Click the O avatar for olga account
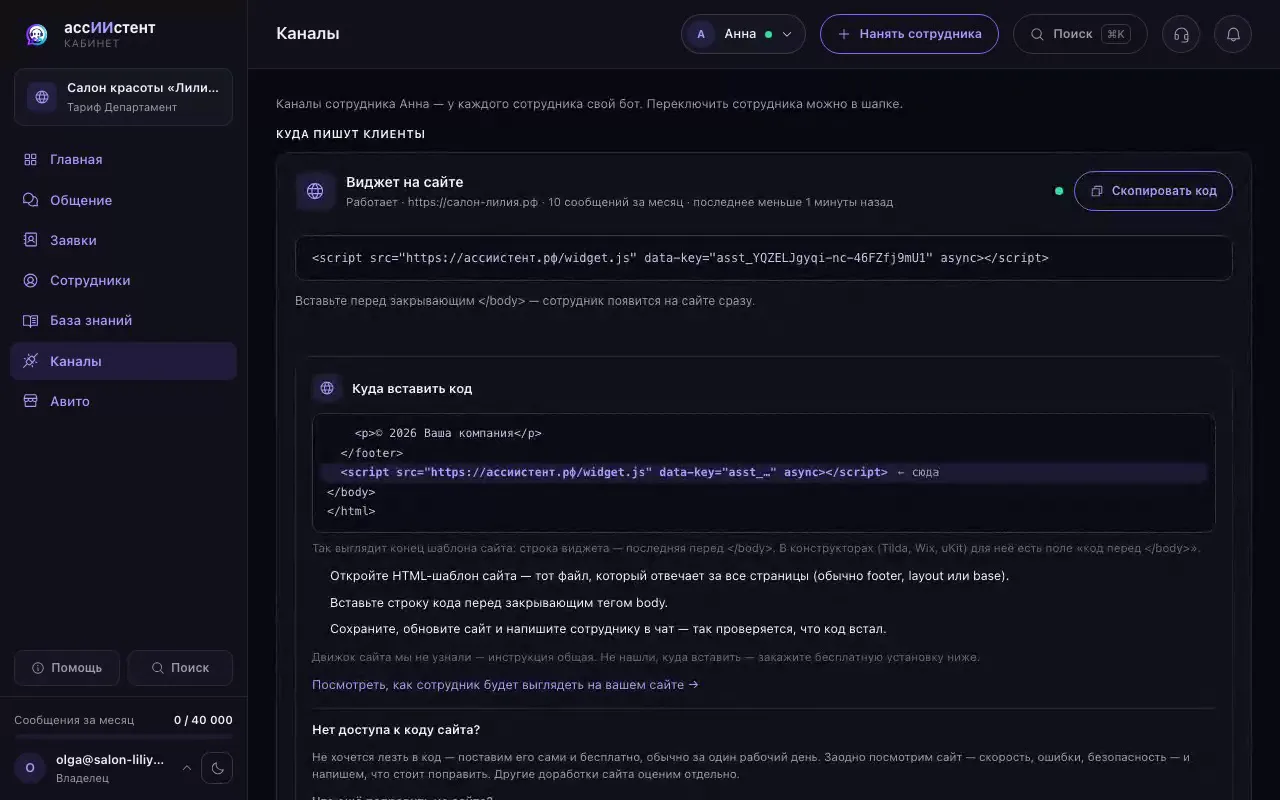The image size is (1280, 800). 30,768
